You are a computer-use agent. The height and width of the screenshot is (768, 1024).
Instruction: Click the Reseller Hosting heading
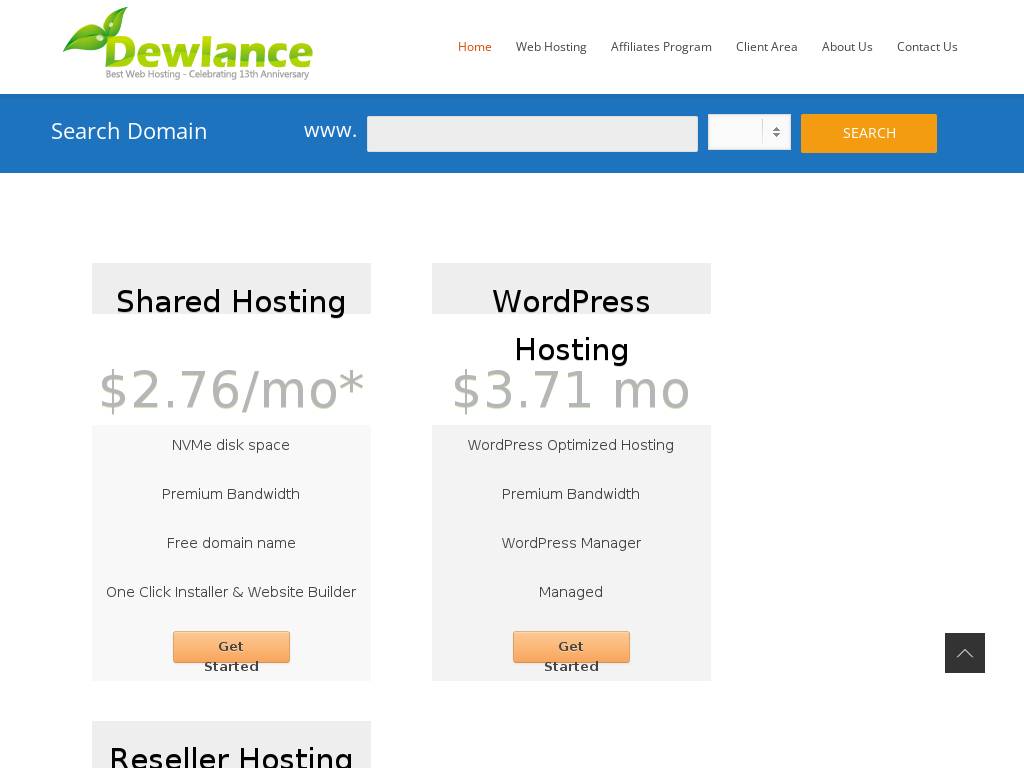(x=231, y=755)
